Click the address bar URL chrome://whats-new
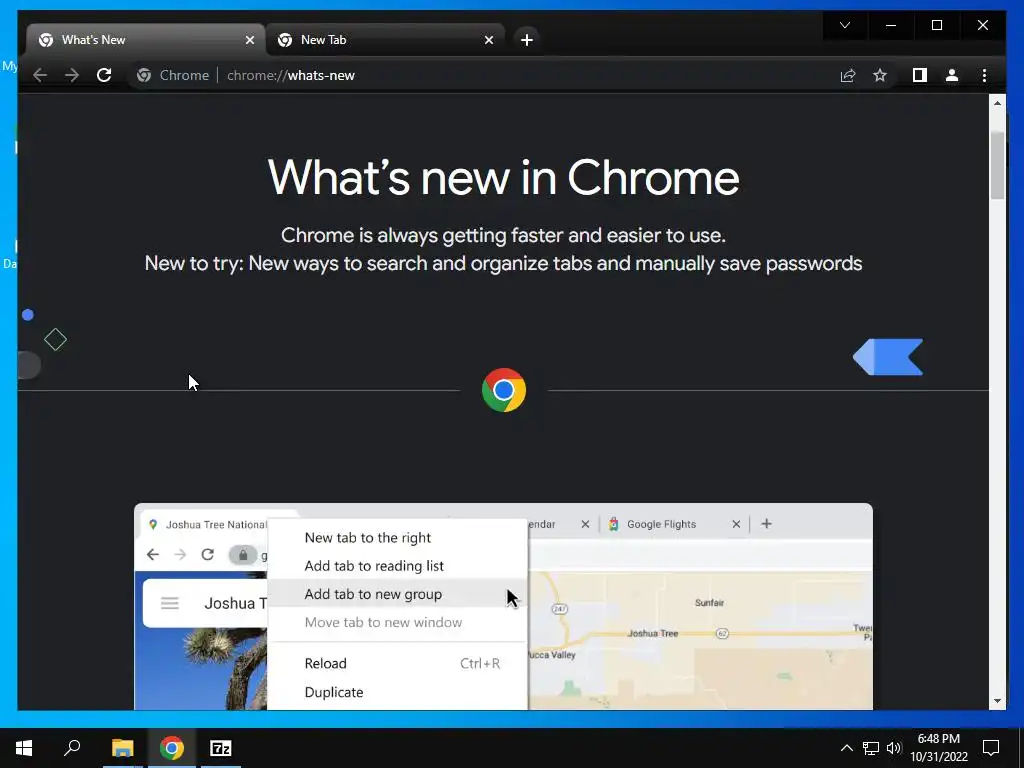Image resolution: width=1024 pixels, height=768 pixels. click(x=291, y=75)
